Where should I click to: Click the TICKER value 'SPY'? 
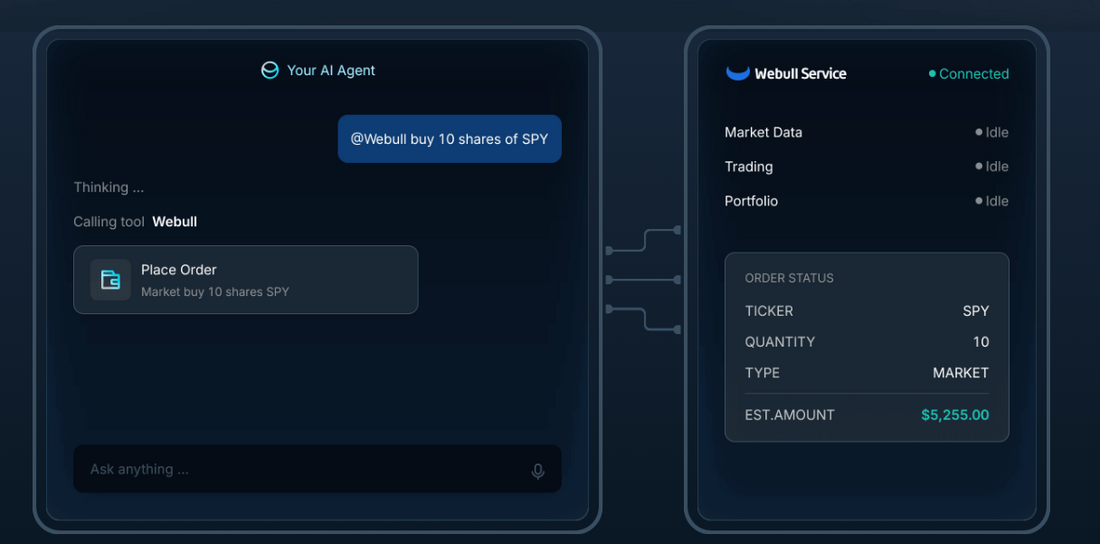pos(976,311)
